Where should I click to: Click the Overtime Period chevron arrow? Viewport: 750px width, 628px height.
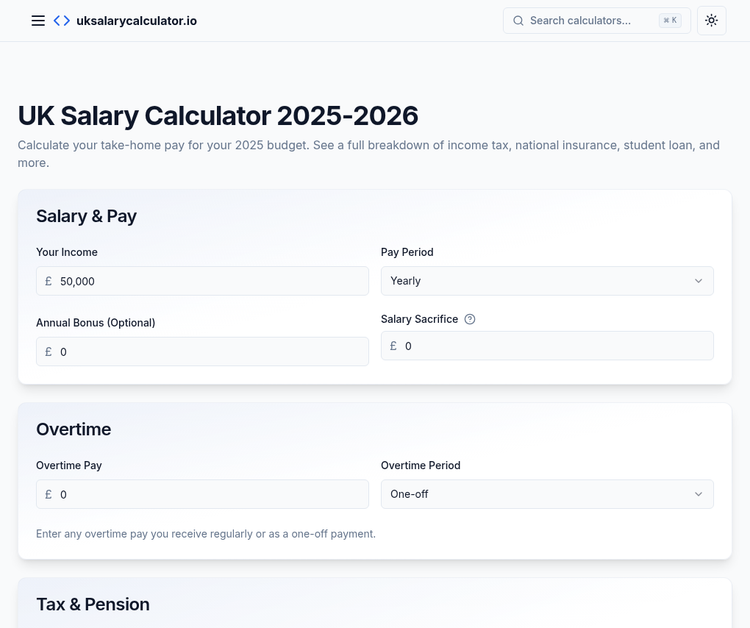pos(698,495)
